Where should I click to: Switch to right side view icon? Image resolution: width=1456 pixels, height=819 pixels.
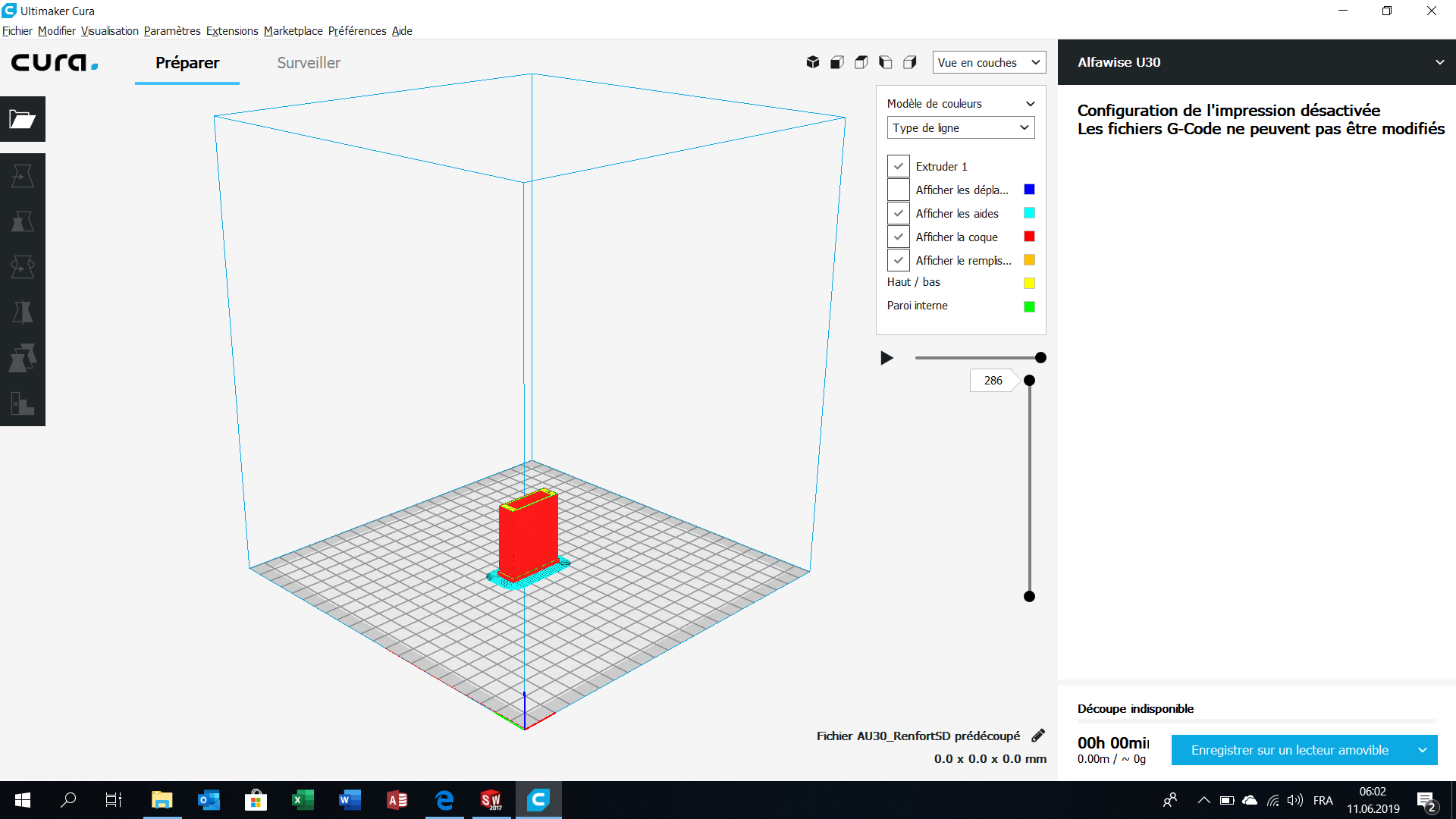point(910,62)
